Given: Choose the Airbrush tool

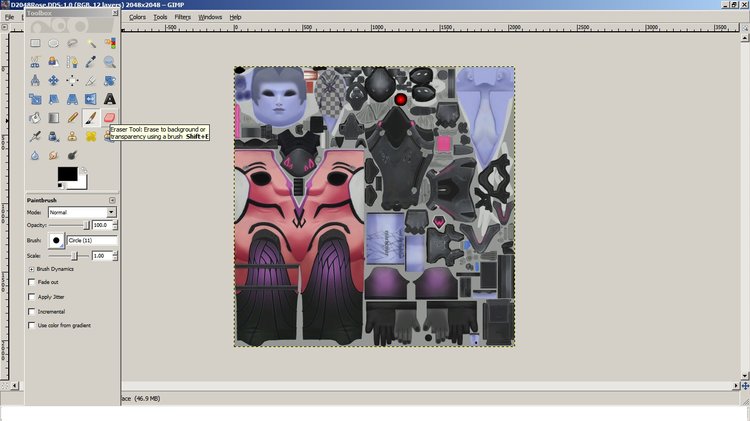Looking at the screenshot, I should click(x=35, y=137).
